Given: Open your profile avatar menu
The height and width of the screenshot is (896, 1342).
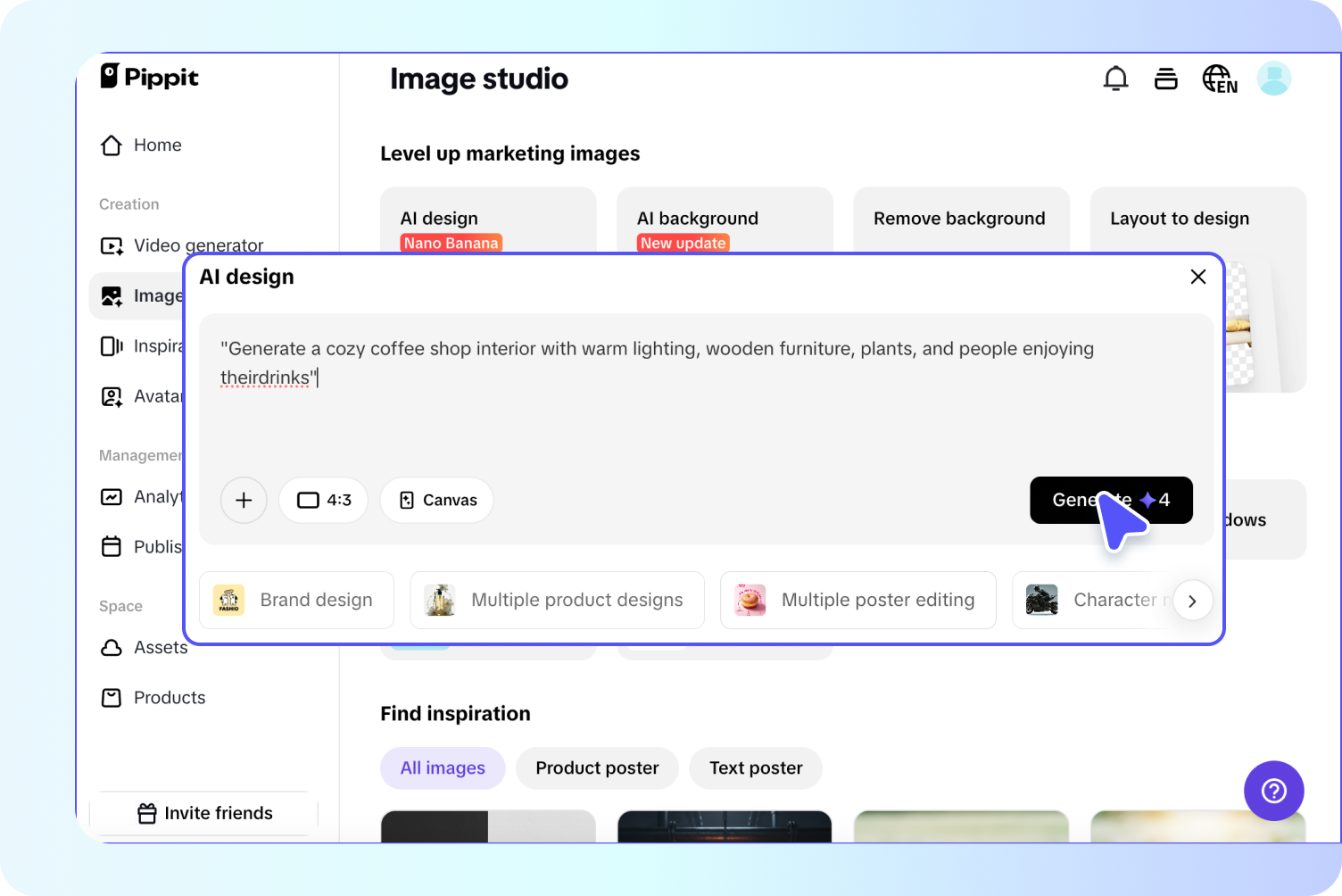Looking at the screenshot, I should [x=1274, y=78].
